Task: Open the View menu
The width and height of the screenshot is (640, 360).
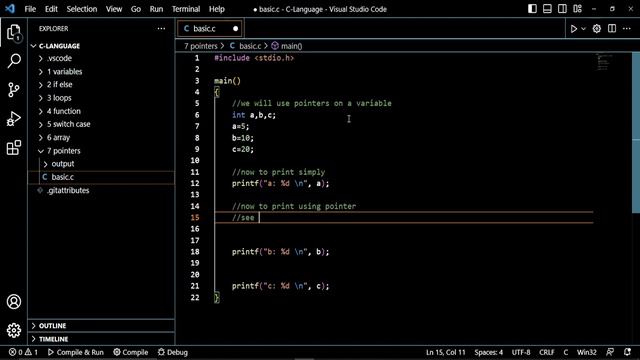Action: tap(114, 9)
